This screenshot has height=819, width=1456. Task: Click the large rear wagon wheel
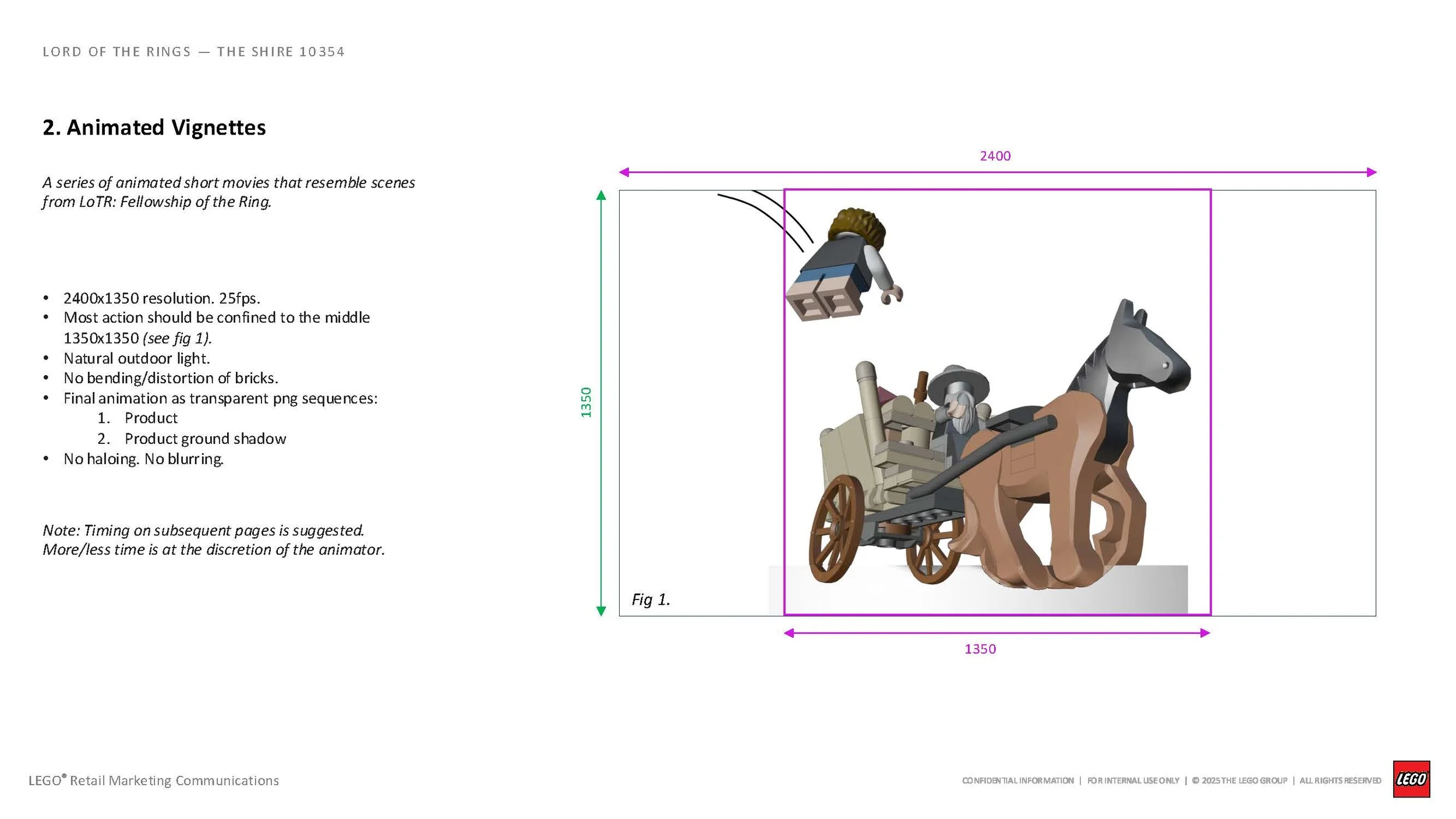tap(836, 528)
